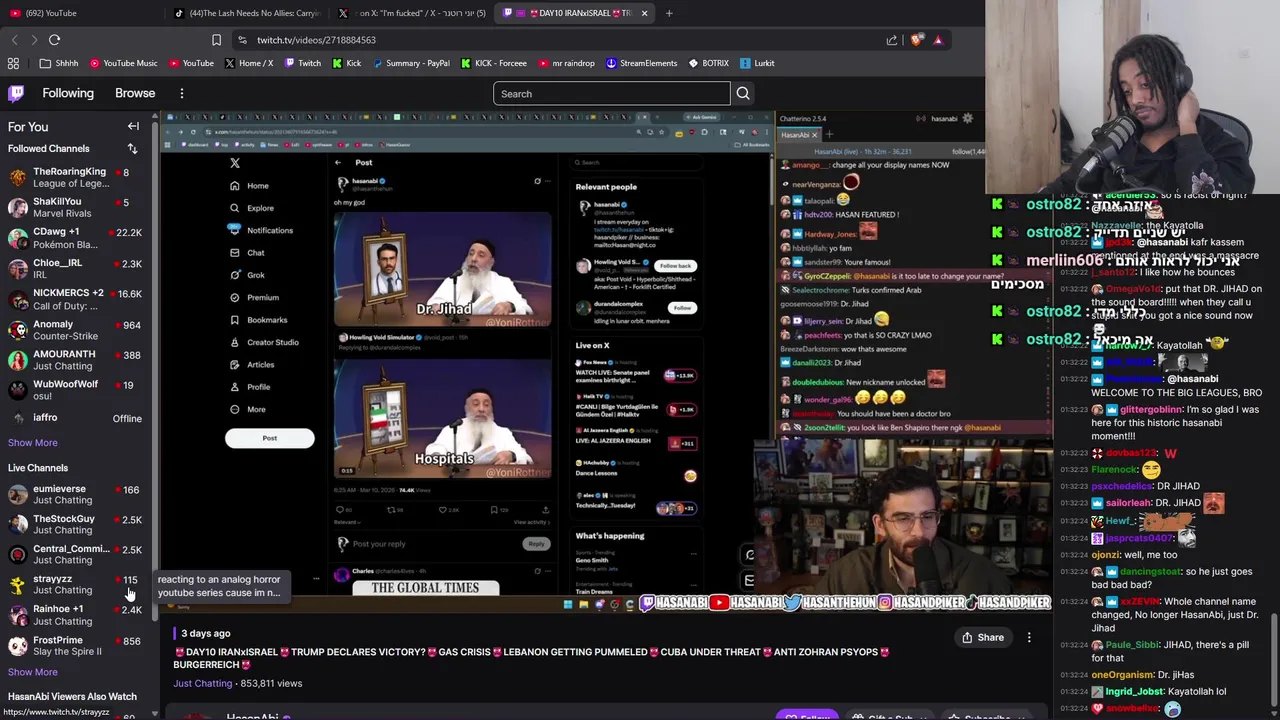Open ShaKillYou Marvel Rivals channel
Viewport: 1280px width, 720px height.
75,208
